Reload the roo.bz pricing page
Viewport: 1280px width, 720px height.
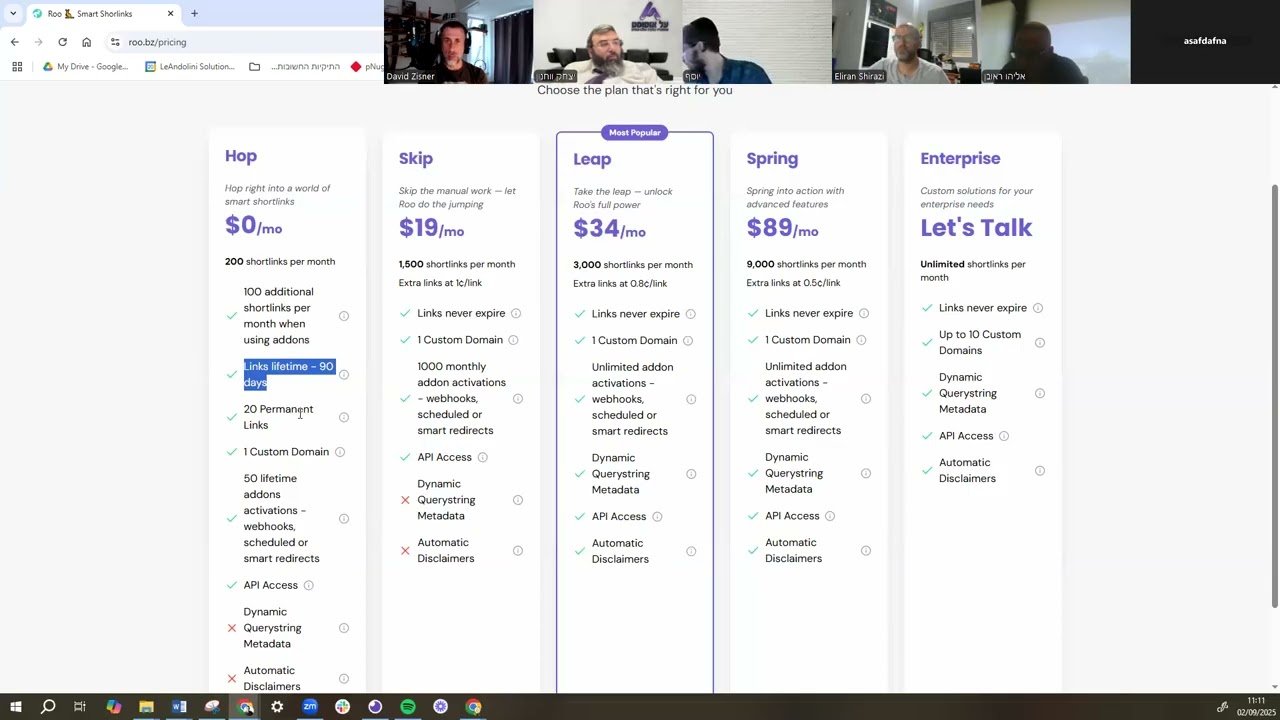pyautogui.click(x=62, y=42)
